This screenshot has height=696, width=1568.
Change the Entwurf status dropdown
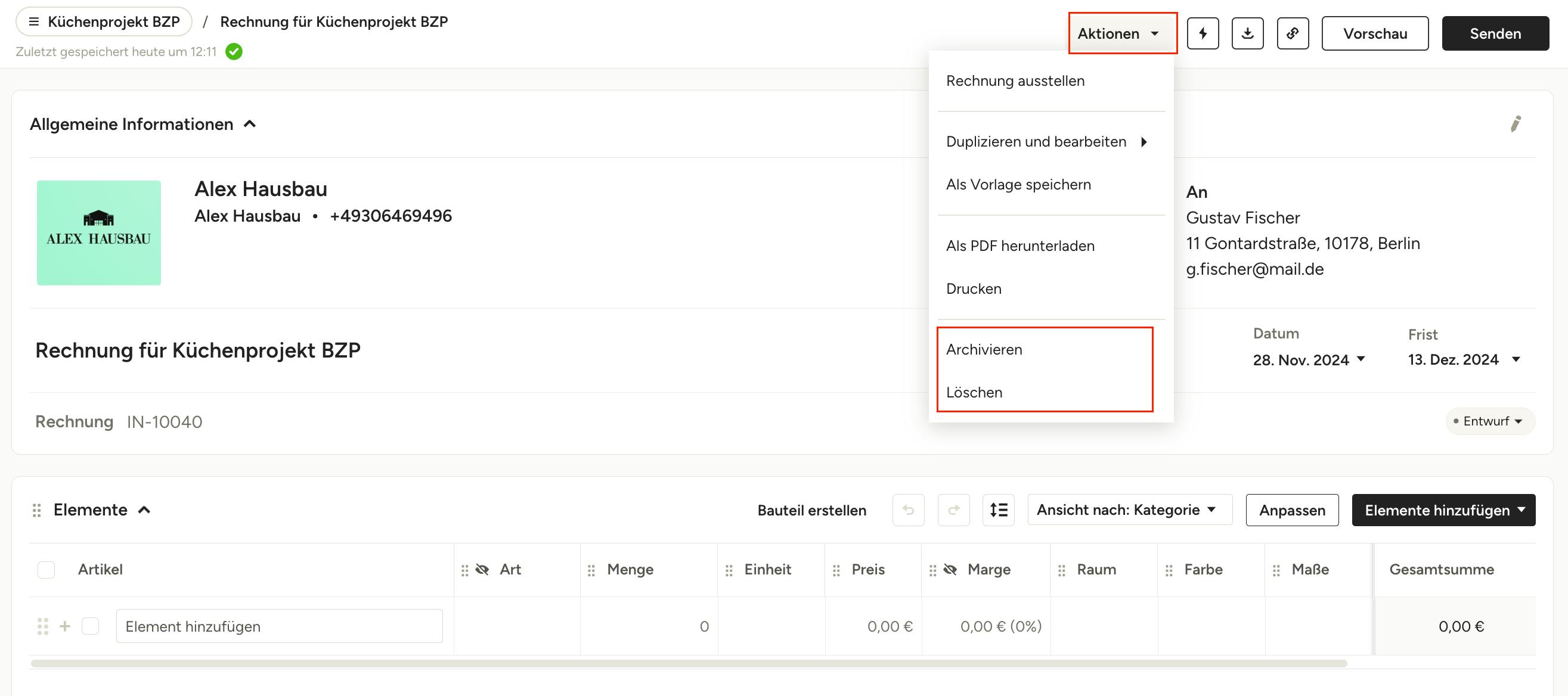[1489, 421]
